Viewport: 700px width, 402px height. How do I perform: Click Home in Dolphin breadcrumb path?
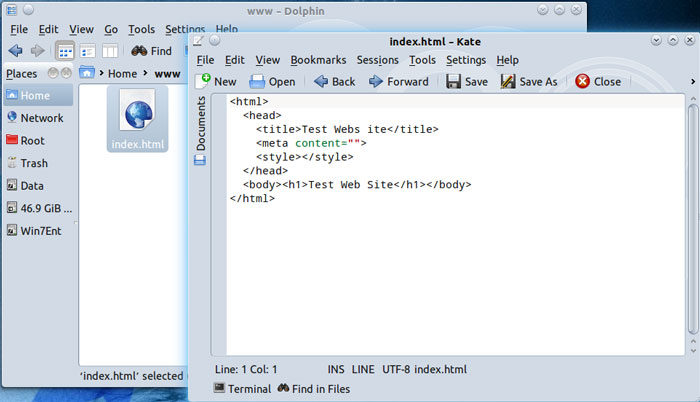(x=122, y=74)
